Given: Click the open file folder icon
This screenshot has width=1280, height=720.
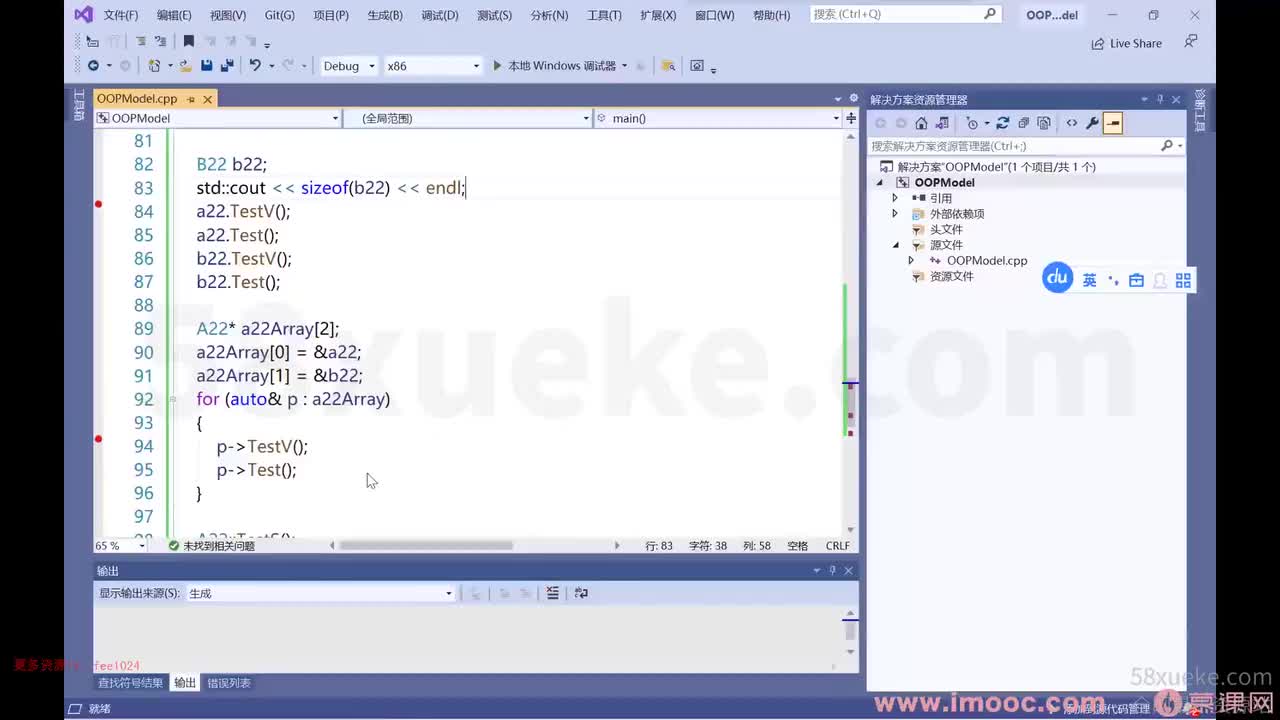Looking at the screenshot, I should coord(185,65).
